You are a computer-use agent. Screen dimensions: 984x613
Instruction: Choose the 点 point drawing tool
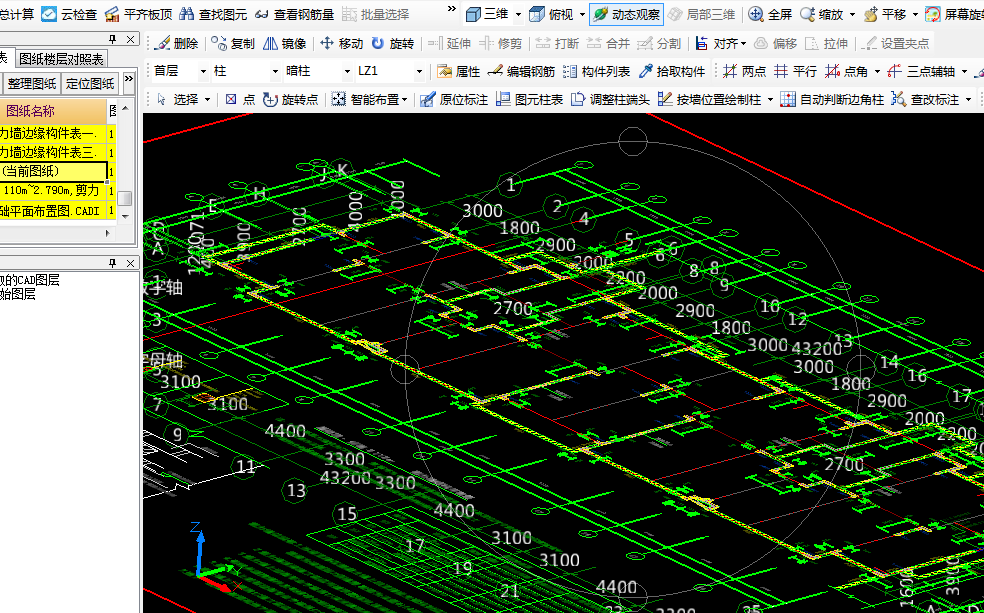[x=240, y=100]
